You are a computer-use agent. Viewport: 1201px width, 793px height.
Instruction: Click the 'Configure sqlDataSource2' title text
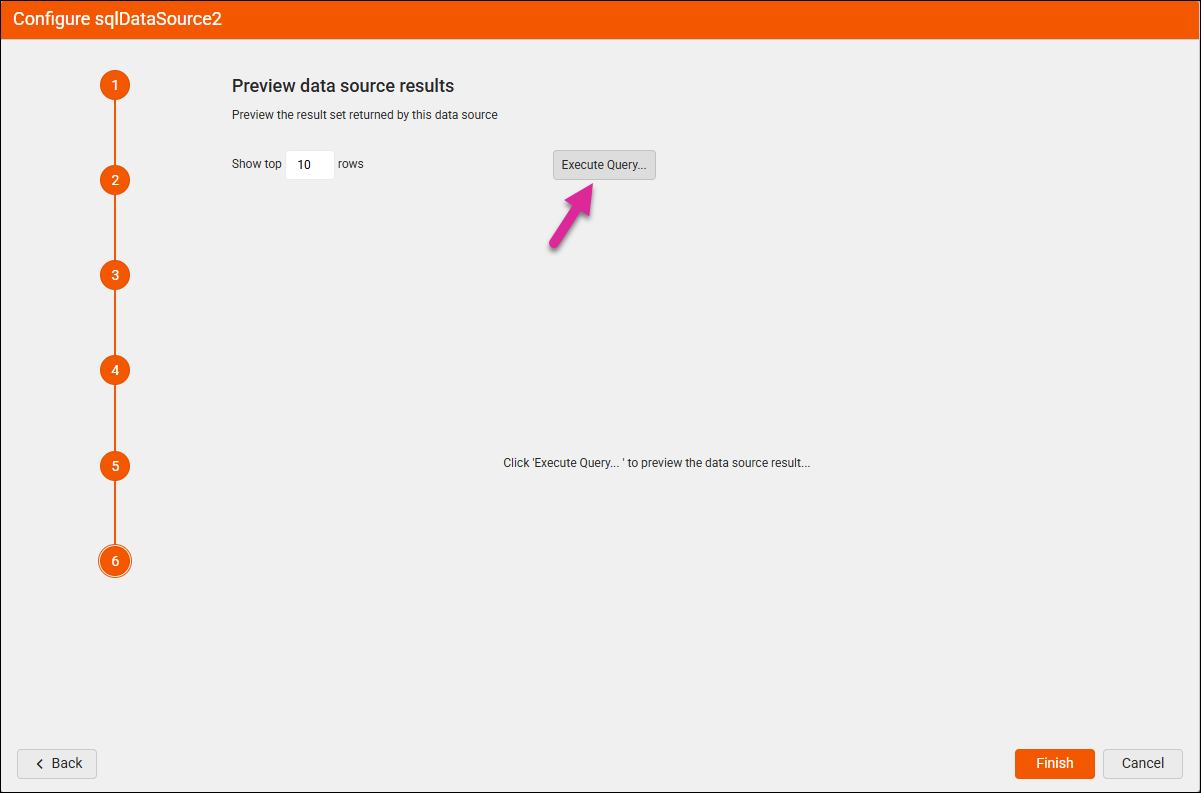(117, 19)
